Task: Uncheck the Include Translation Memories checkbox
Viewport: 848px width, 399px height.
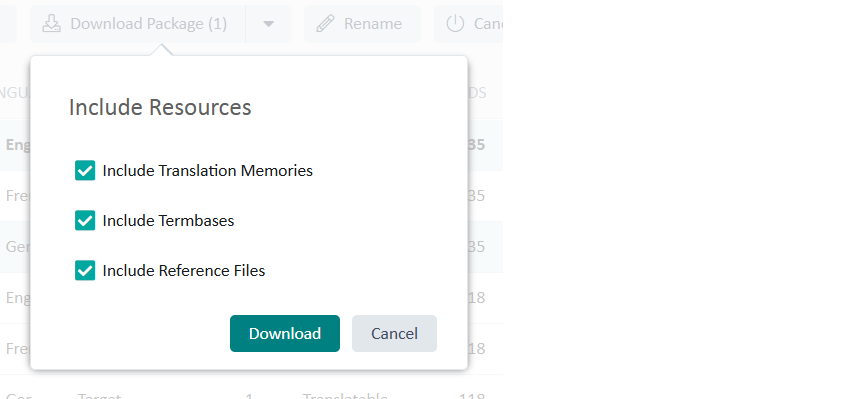Action: click(x=85, y=170)
